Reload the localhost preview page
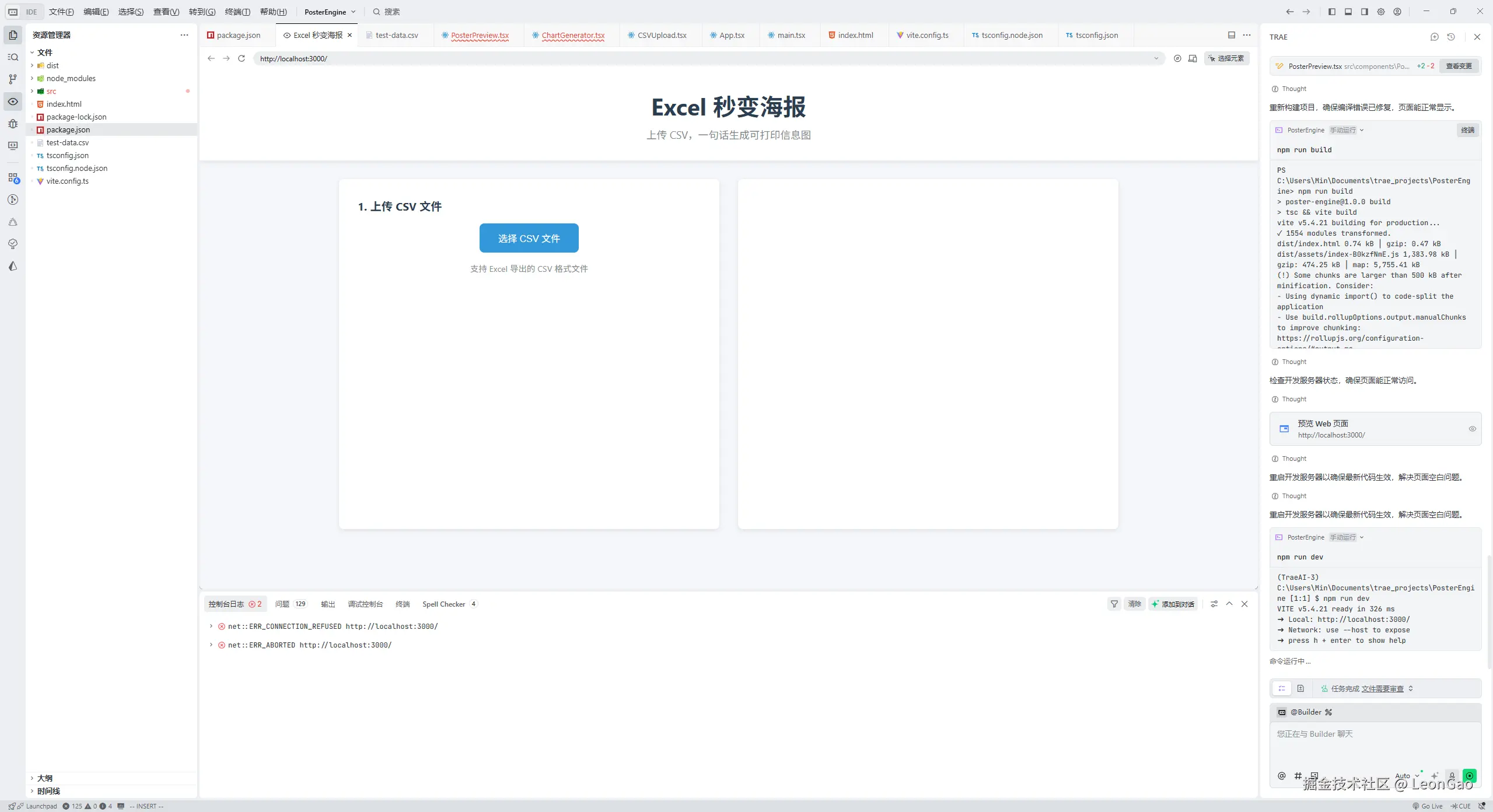 point(242,58)
